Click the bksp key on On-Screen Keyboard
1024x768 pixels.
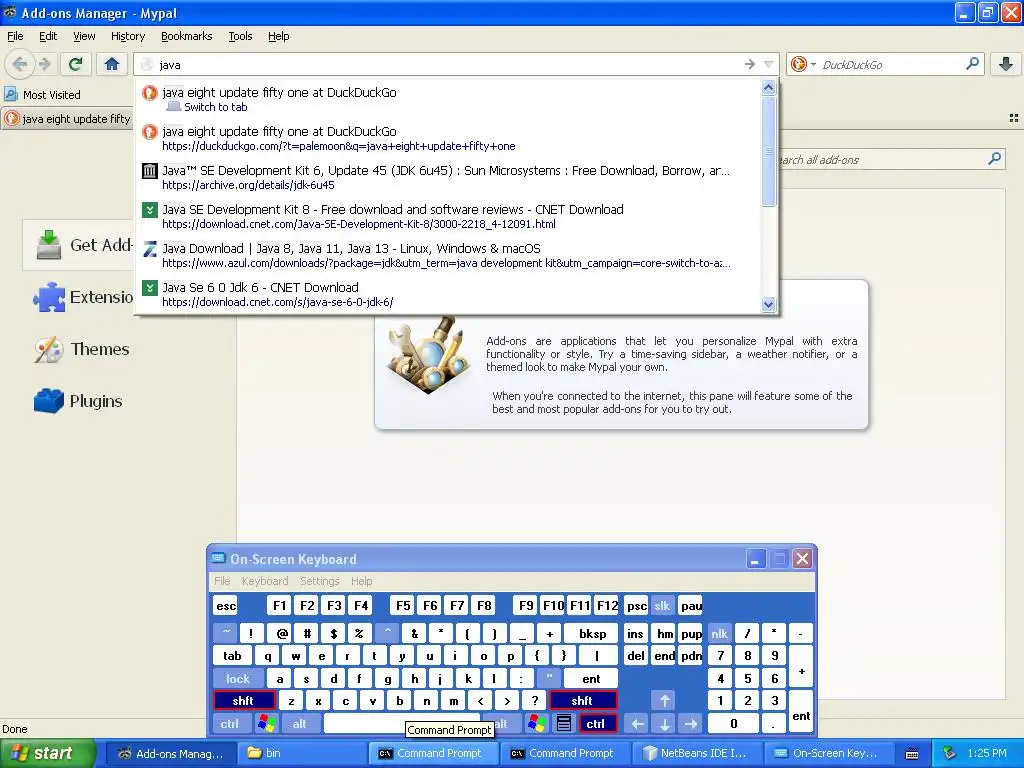[592, 633]
